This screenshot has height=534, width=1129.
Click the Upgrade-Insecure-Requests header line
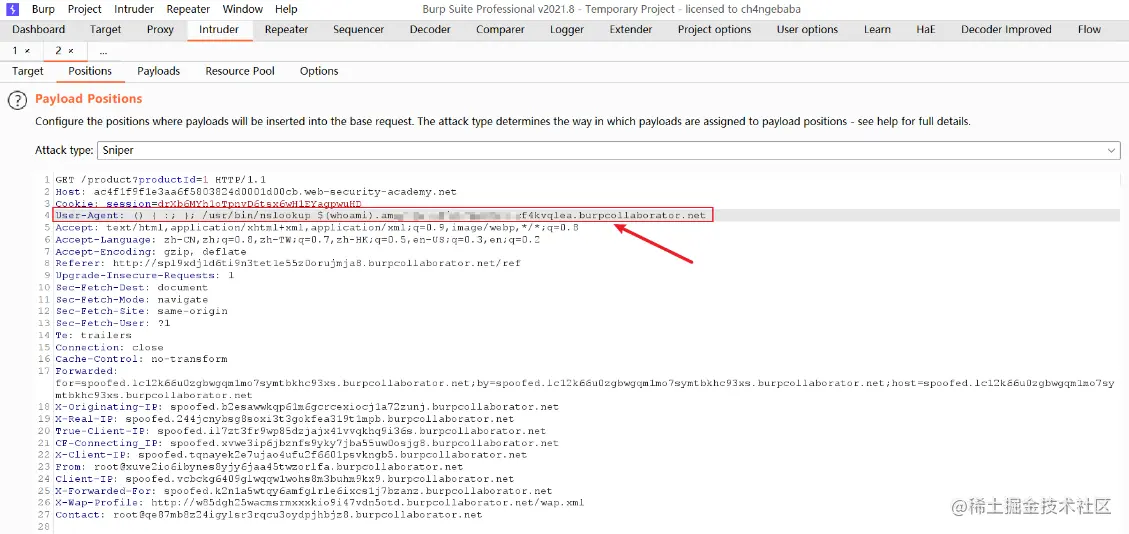[145, 276]
